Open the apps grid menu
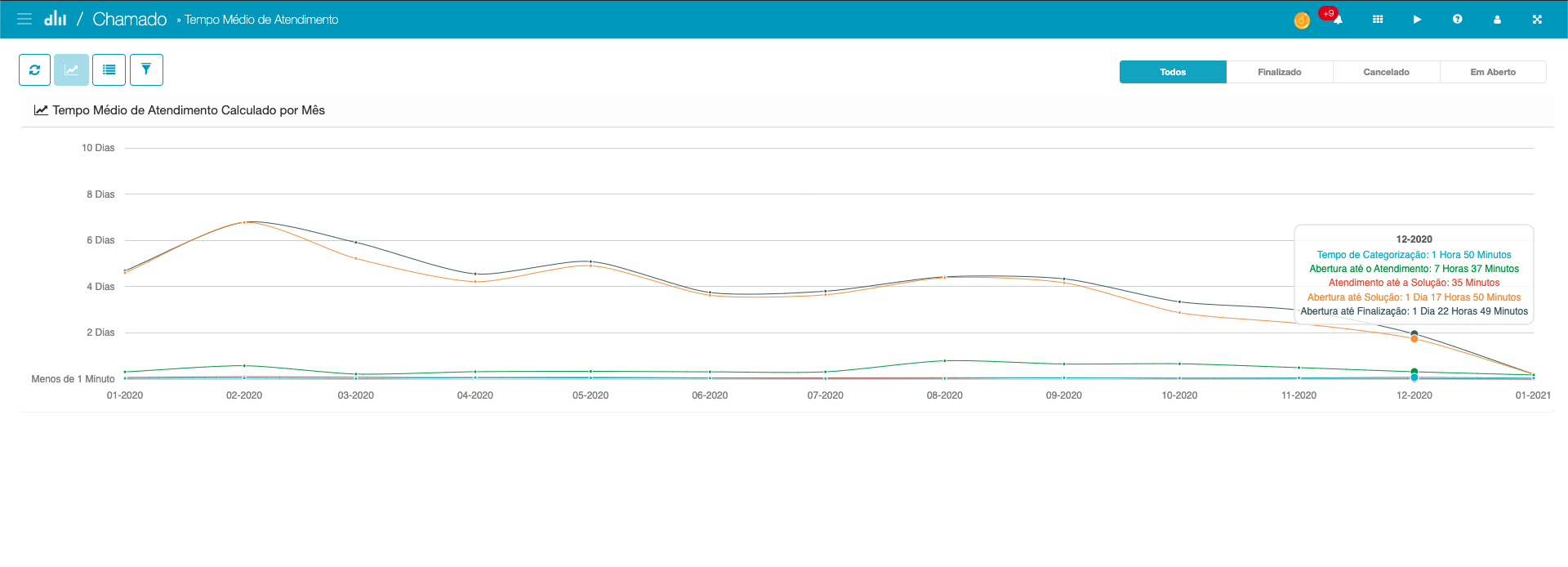The height and width of the screenshot is (567, 1568). [x=1378, y=19]
